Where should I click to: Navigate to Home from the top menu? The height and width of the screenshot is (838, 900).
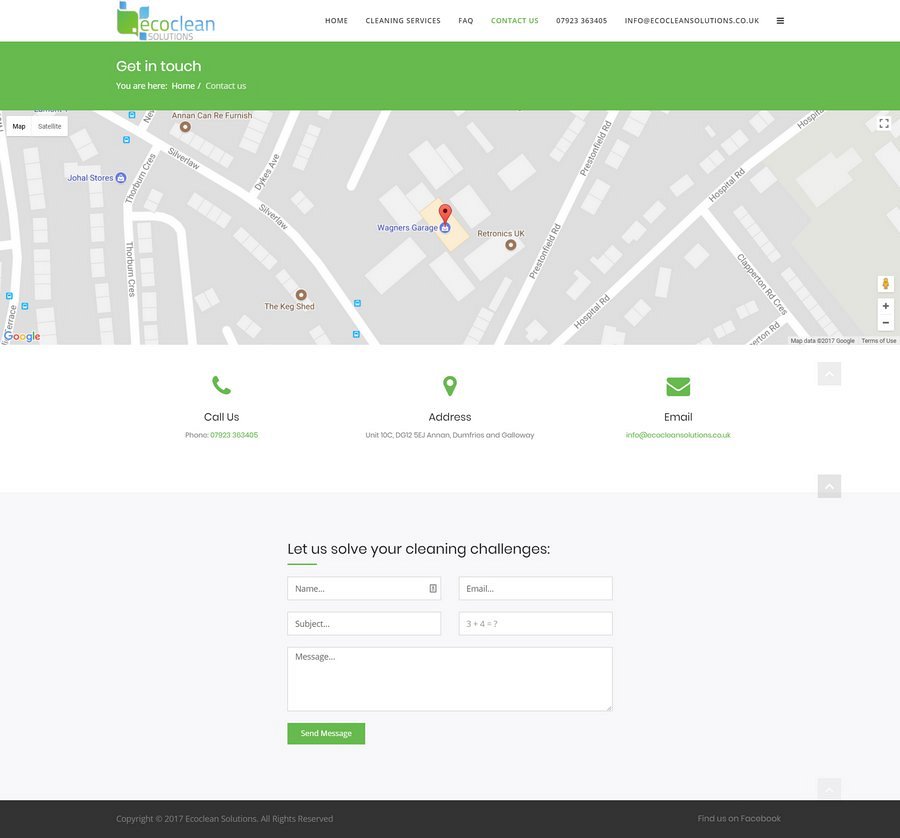(x=336, y=21)
